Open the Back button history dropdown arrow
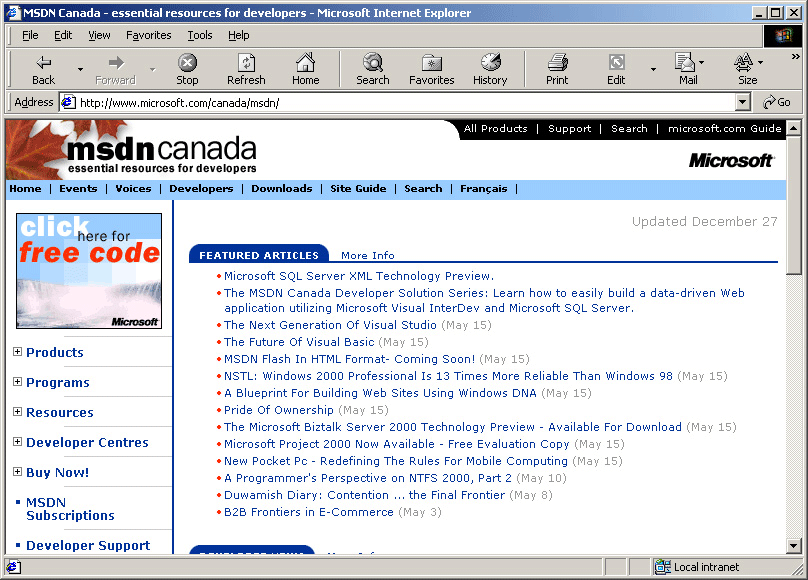Screen dimensions: 808x580 80,69
